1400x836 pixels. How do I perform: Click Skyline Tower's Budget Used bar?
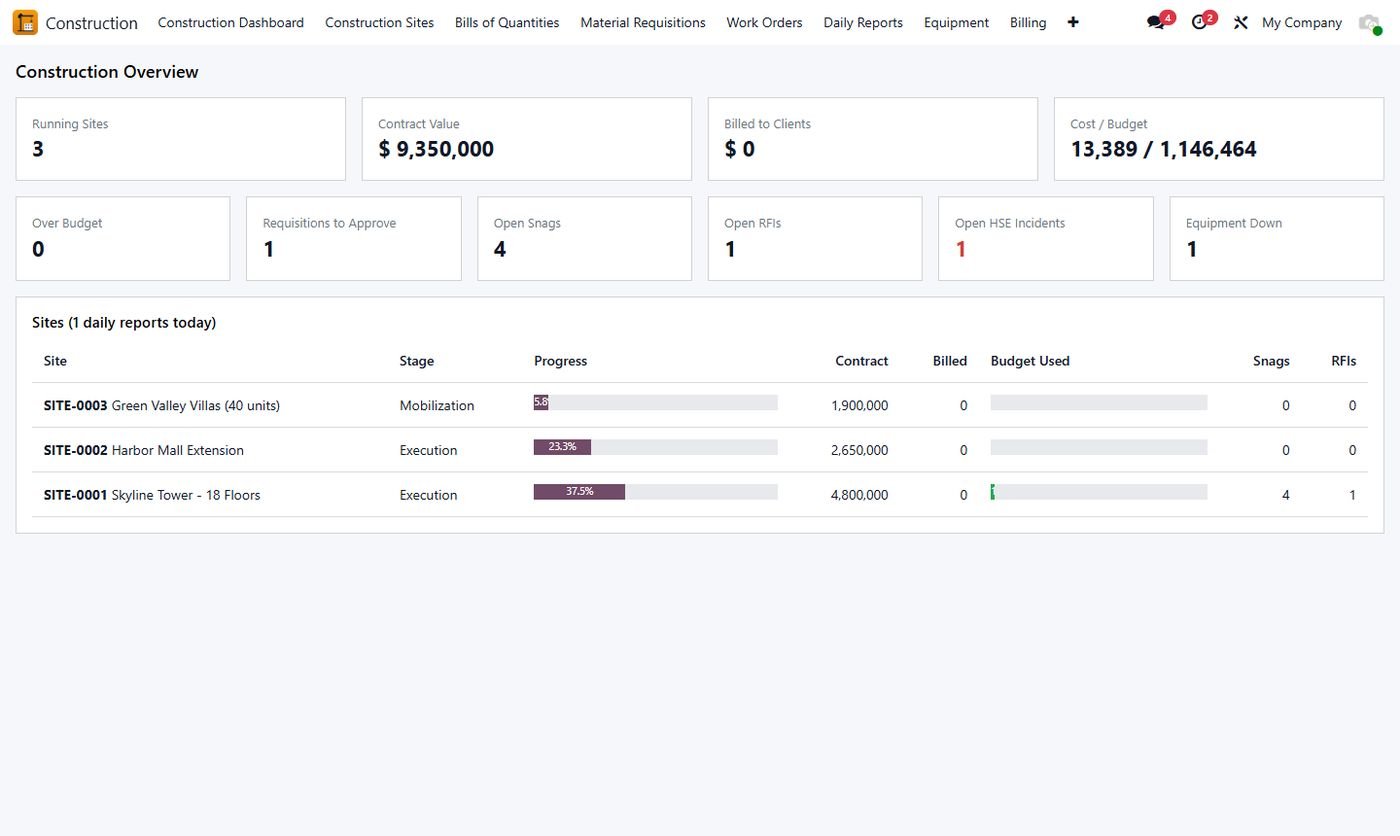tap(1099, 492)
